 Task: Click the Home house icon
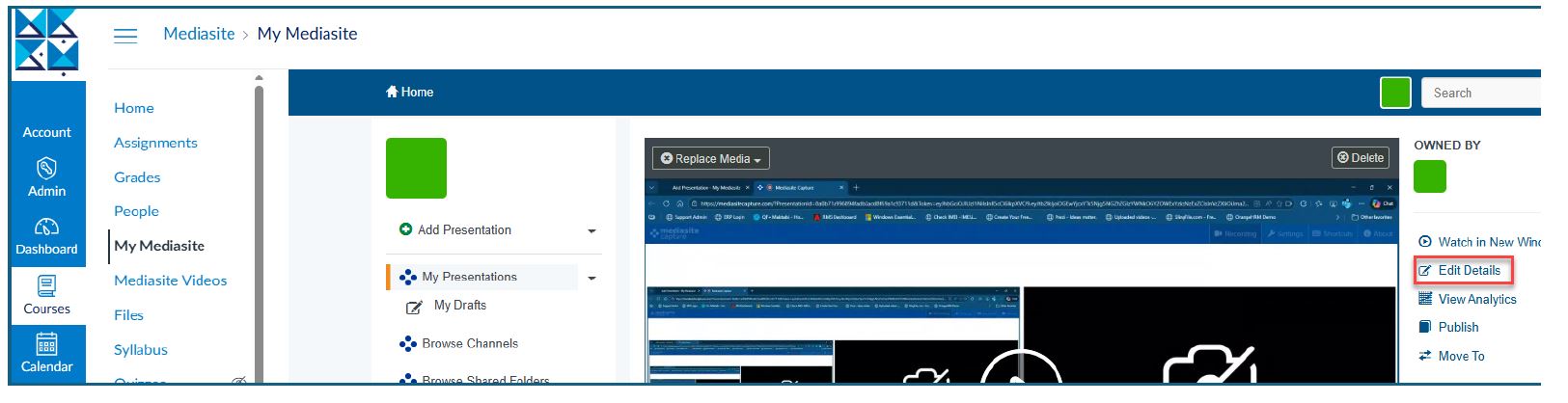[392, 92]
